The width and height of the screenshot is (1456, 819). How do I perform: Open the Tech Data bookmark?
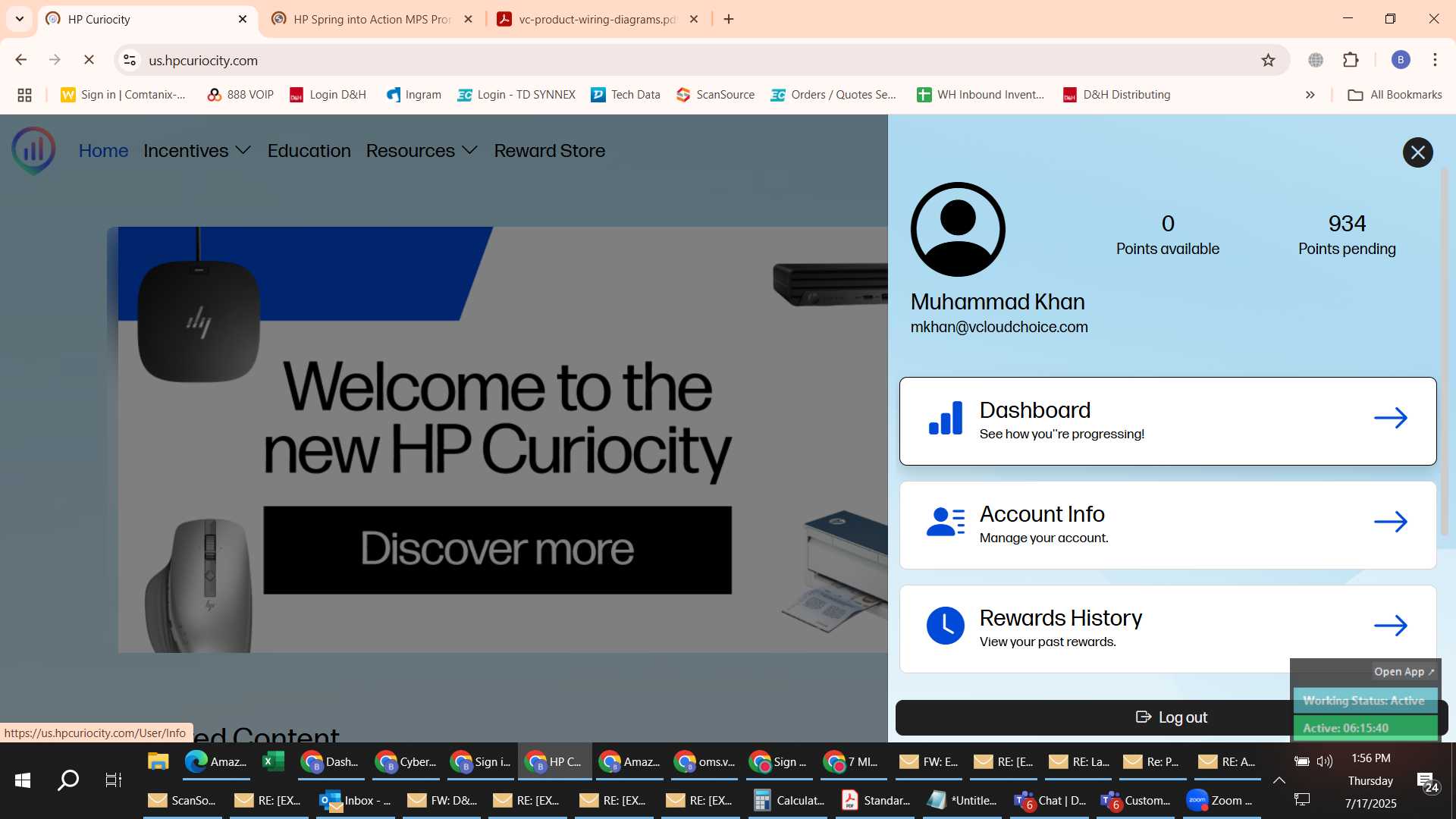tap(625, 95)
